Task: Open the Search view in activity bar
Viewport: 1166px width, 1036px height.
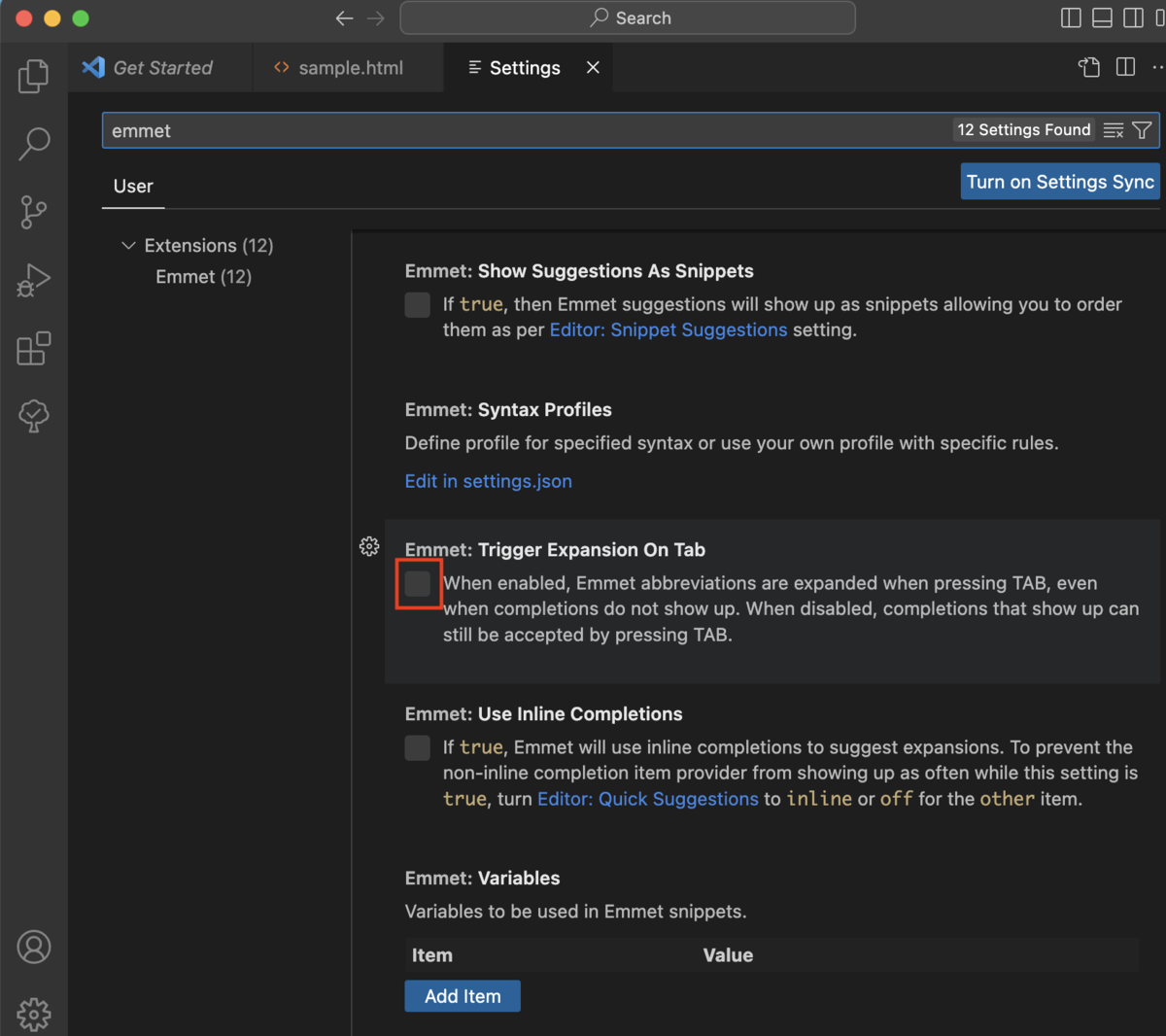Action: (34, 144)
